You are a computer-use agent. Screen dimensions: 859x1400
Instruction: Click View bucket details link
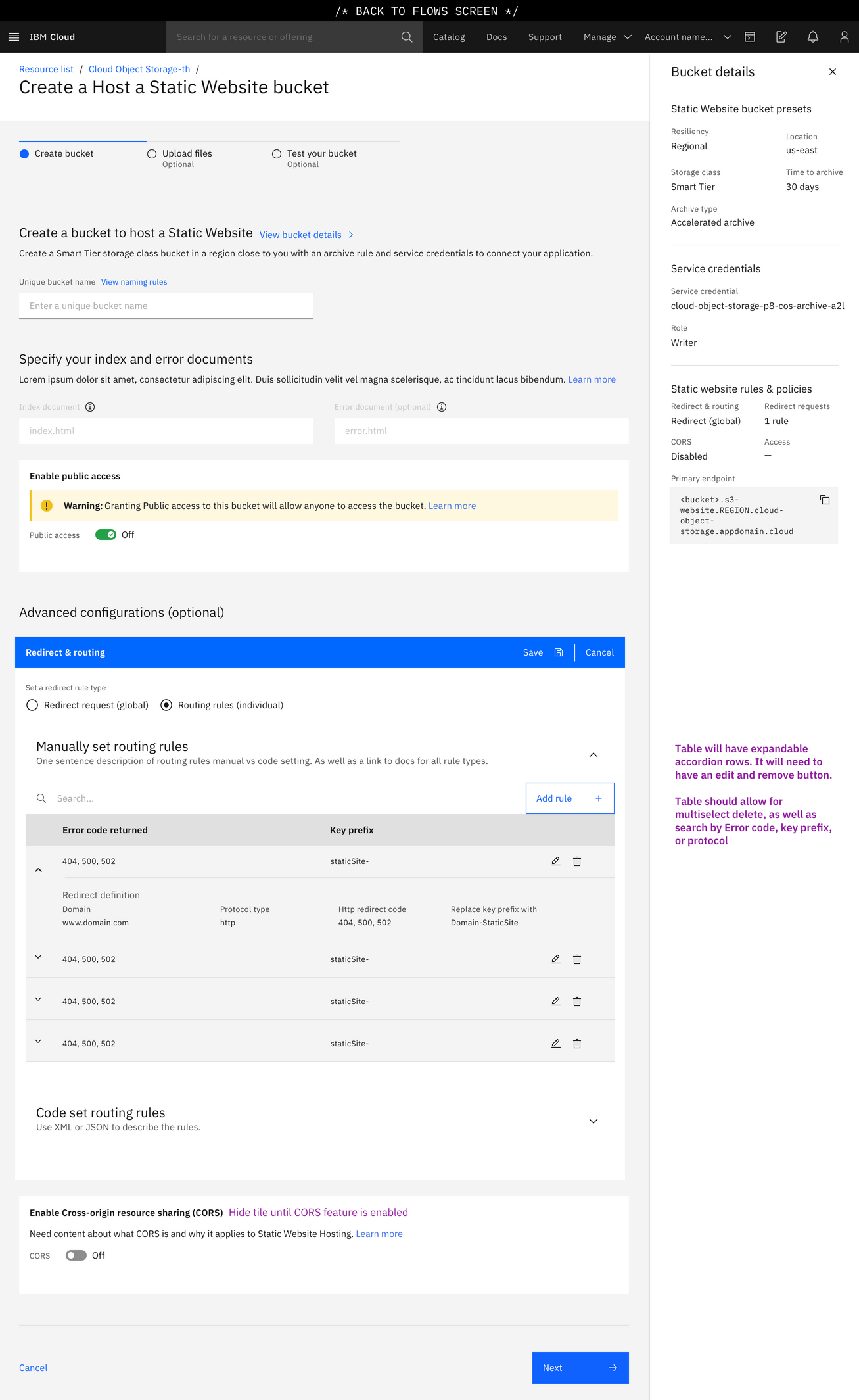[x=300, y=235]
